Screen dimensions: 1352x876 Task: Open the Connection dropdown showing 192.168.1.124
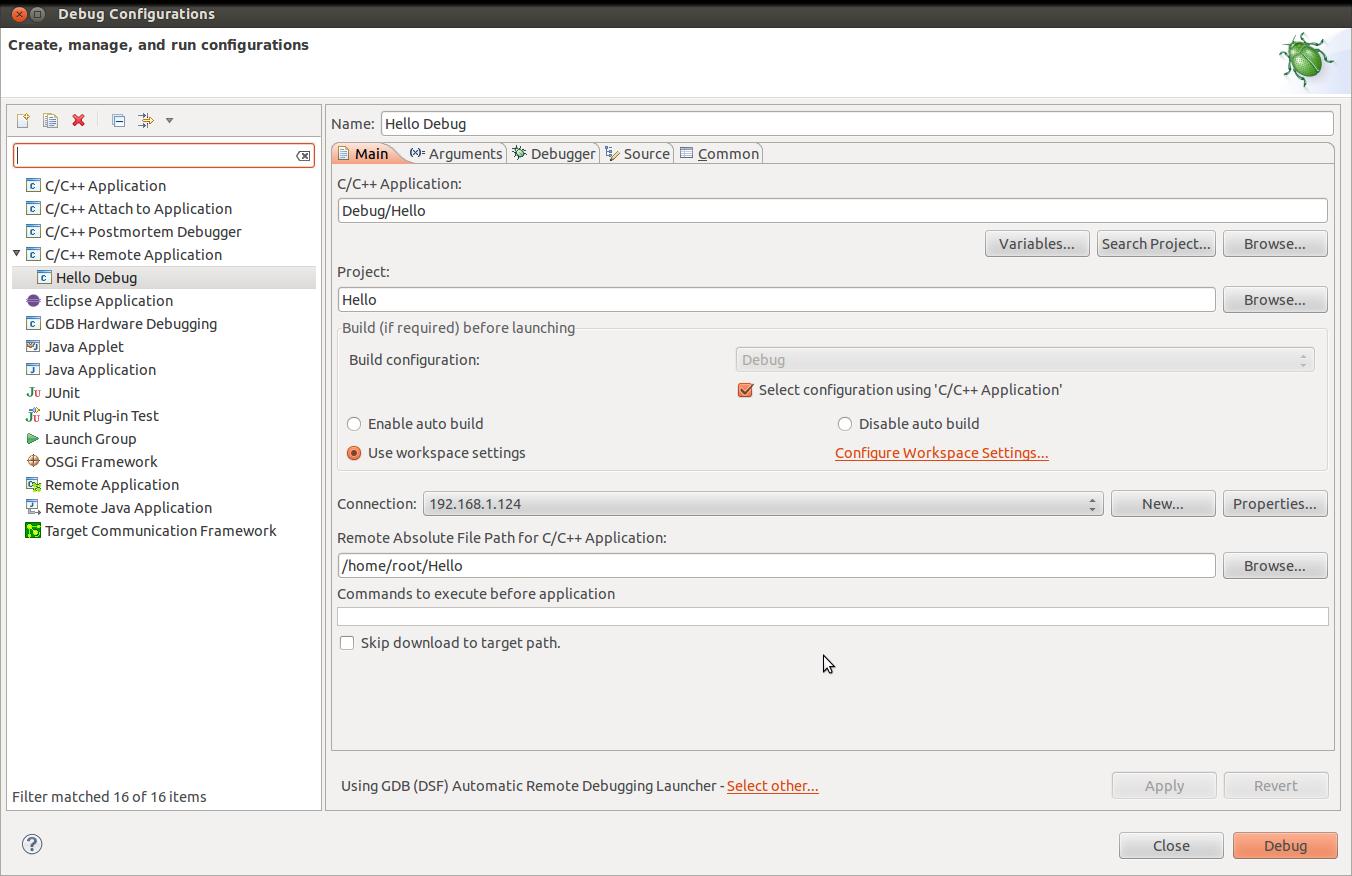(x=762, y=504)
